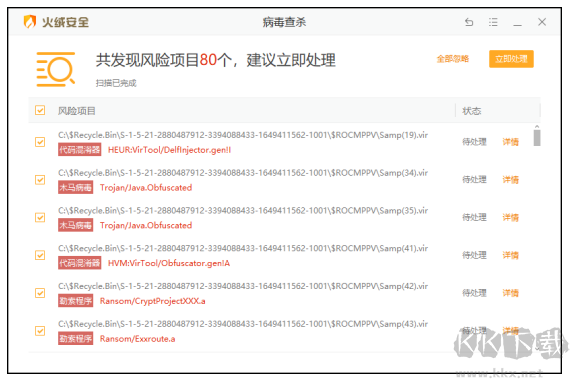Click the scrollbar thumb of risk list
The height and width of the screenshot is (380, 570).
pos(537,138)
